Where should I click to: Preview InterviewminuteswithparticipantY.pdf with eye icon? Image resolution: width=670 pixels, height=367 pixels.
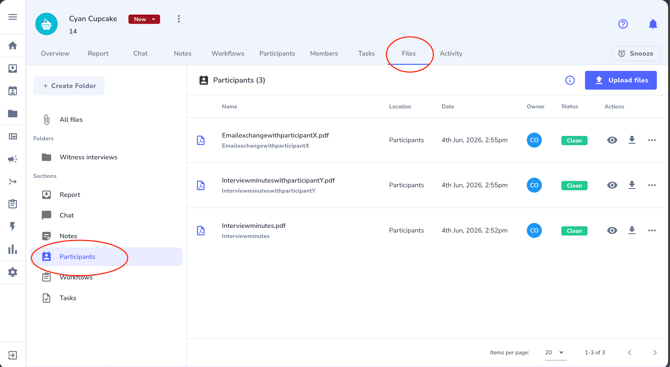[612, 185]
